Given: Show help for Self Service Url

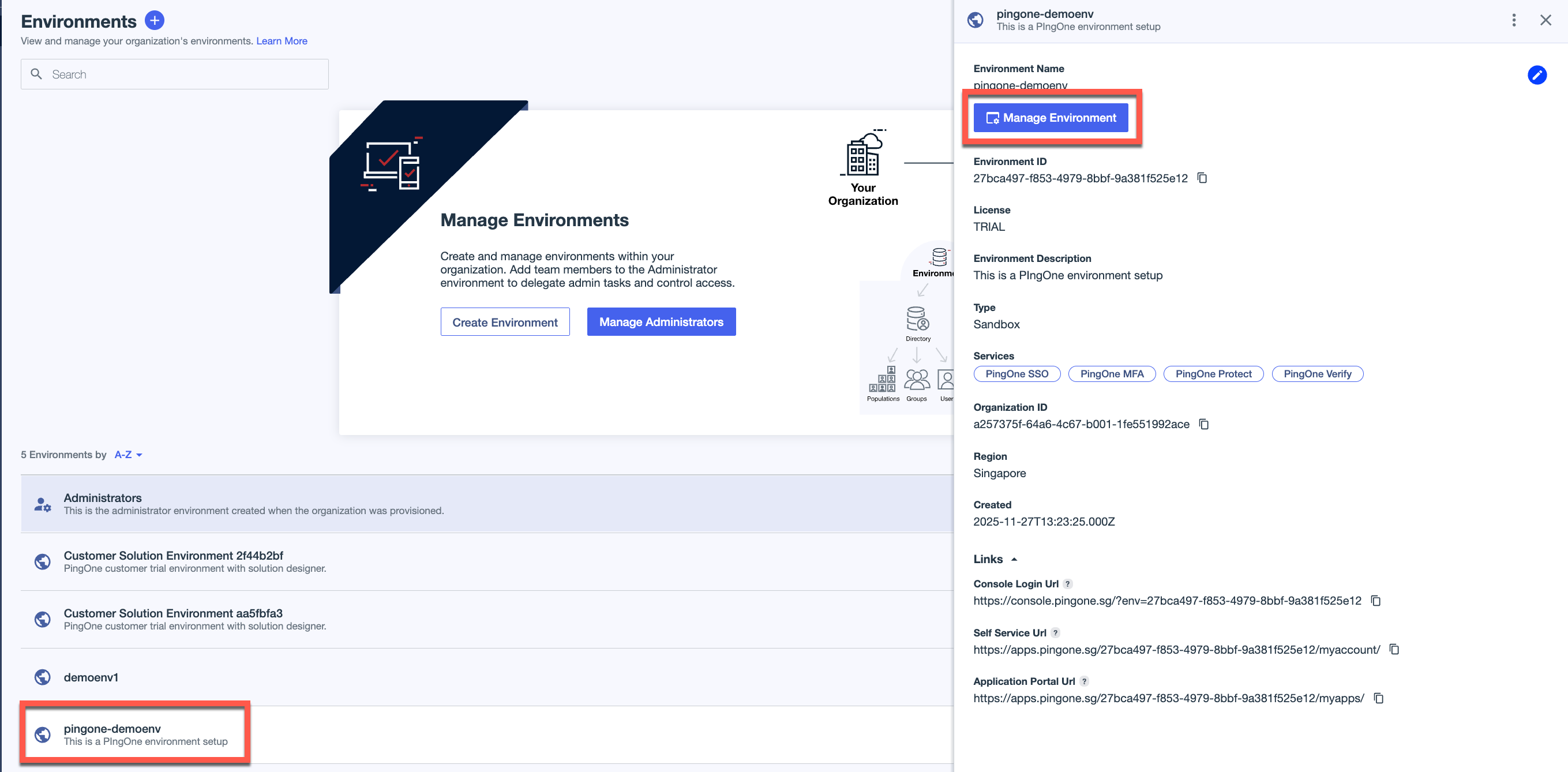Looking at the screenshot, I should pyautogui.click(x=1056, y=632).
